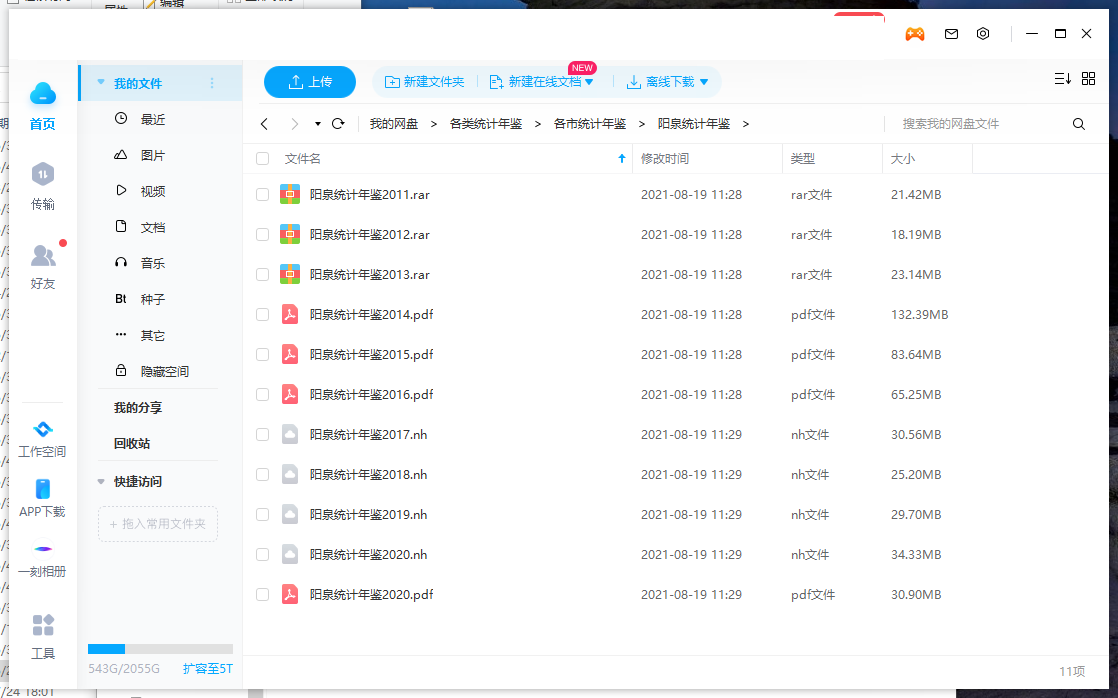1118x698 pixels.
Task: Go forward with the right arrow
Action: click(294, 124)
